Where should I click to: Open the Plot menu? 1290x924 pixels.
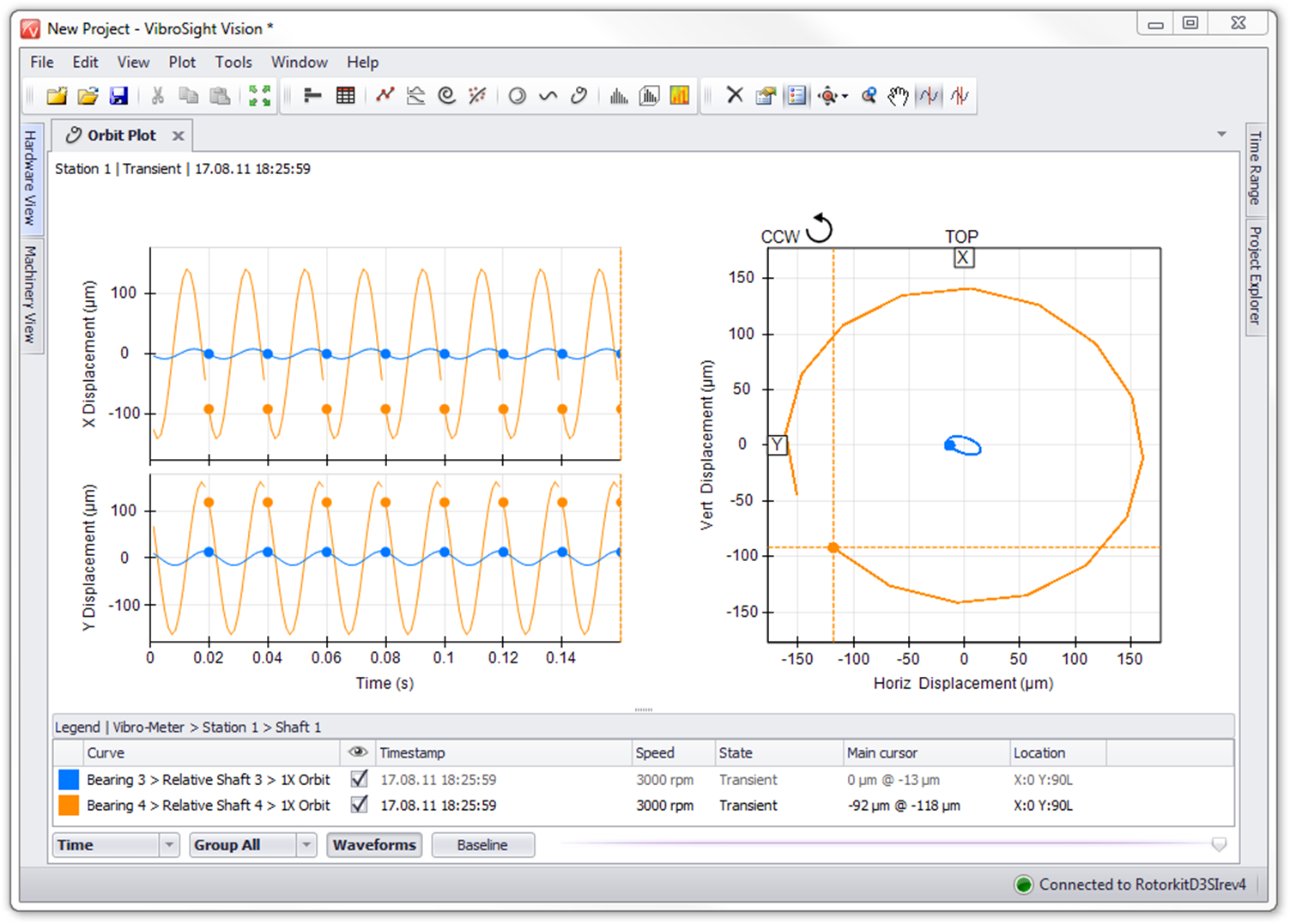point(182,62)
